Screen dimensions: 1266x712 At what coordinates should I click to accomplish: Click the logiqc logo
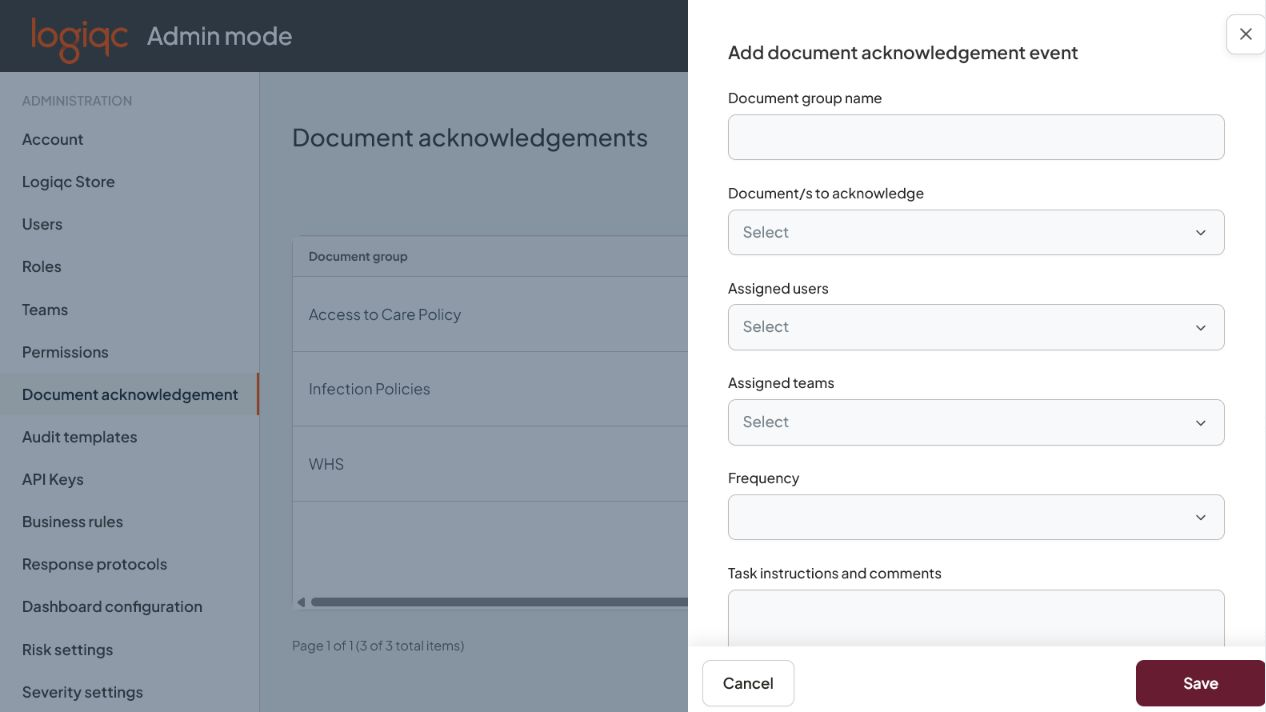tap(80, 38)
